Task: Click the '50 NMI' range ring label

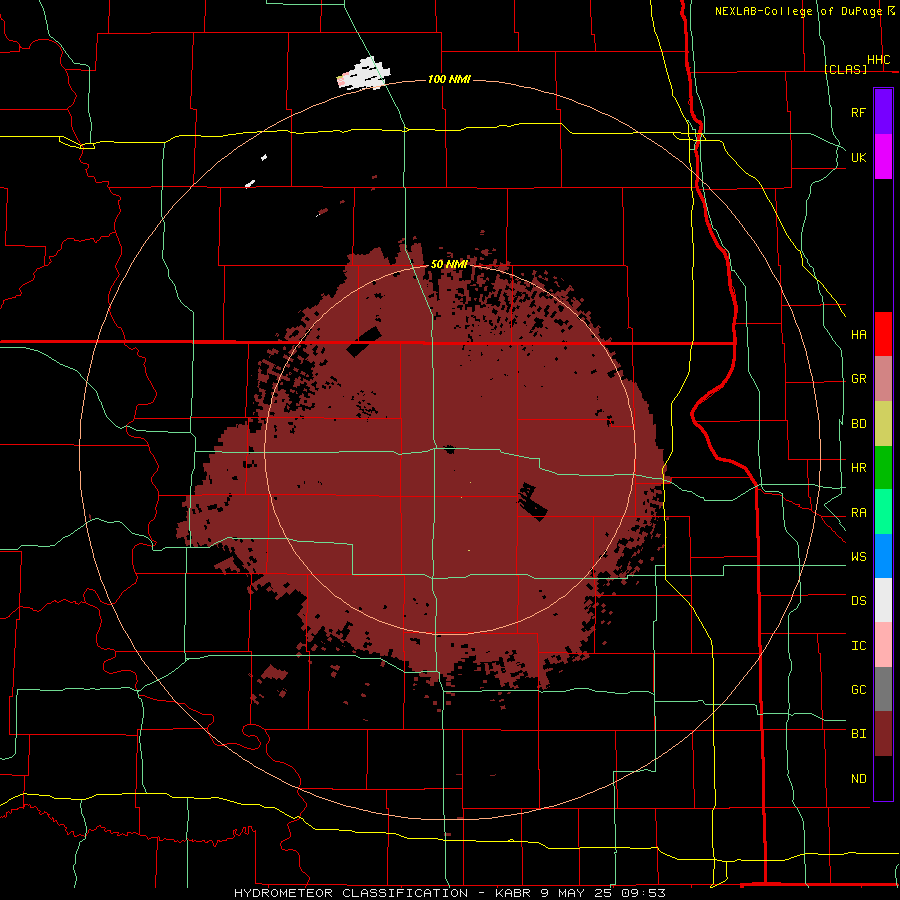Action: (449, 264)
